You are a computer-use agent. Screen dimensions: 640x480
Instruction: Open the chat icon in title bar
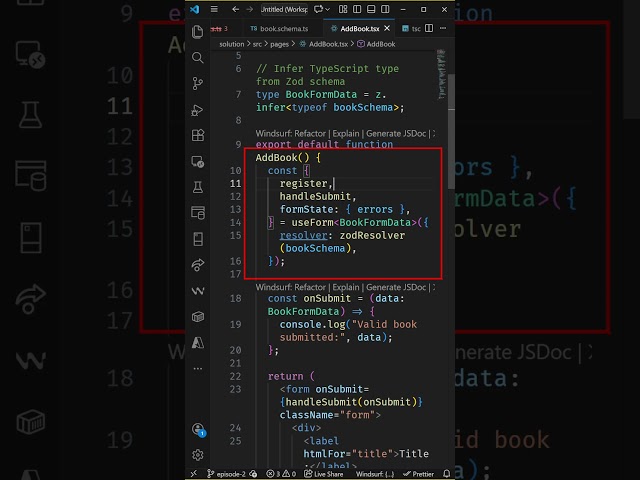318,9
